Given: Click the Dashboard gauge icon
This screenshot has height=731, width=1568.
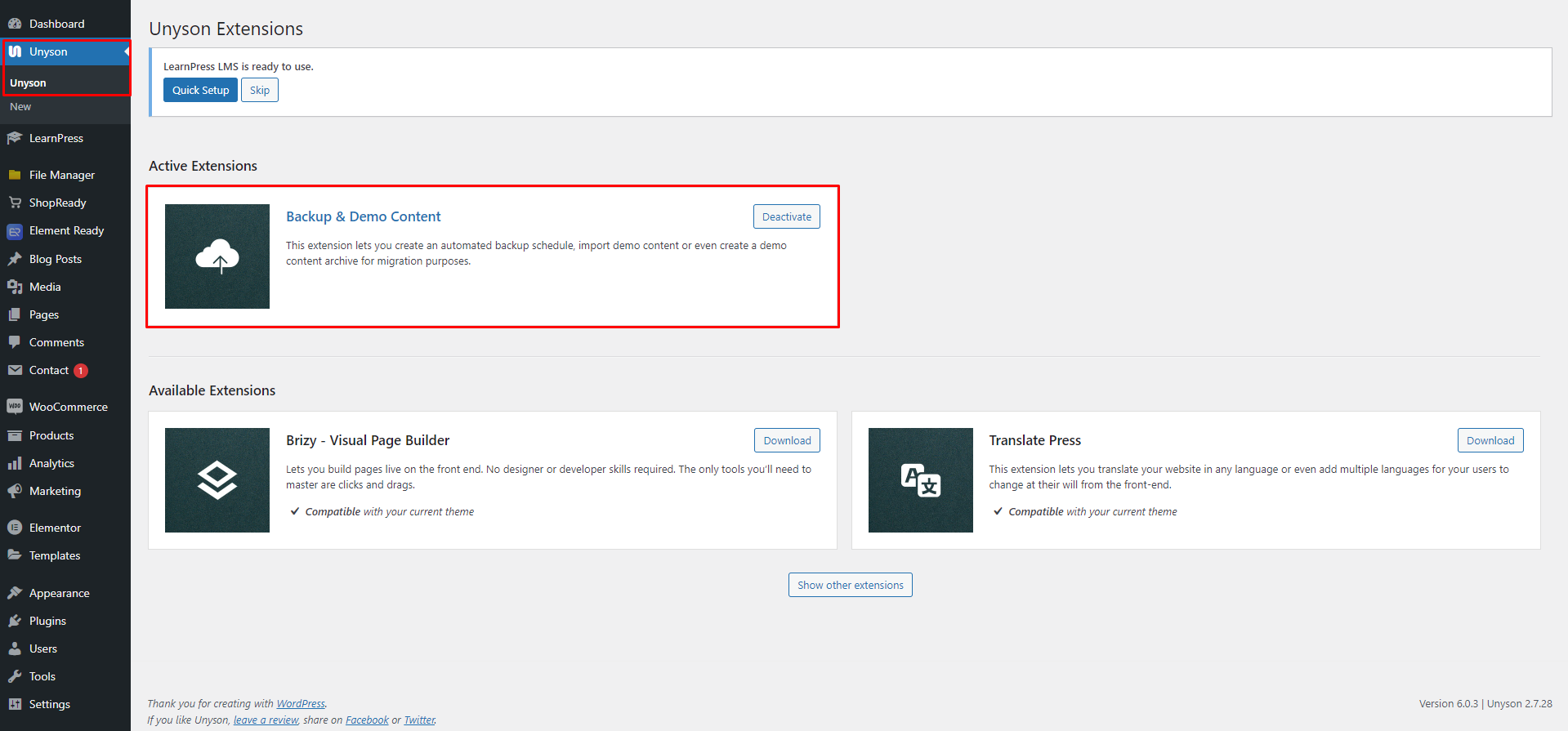Looking at the screenshot, I should [x=15, y=24].
